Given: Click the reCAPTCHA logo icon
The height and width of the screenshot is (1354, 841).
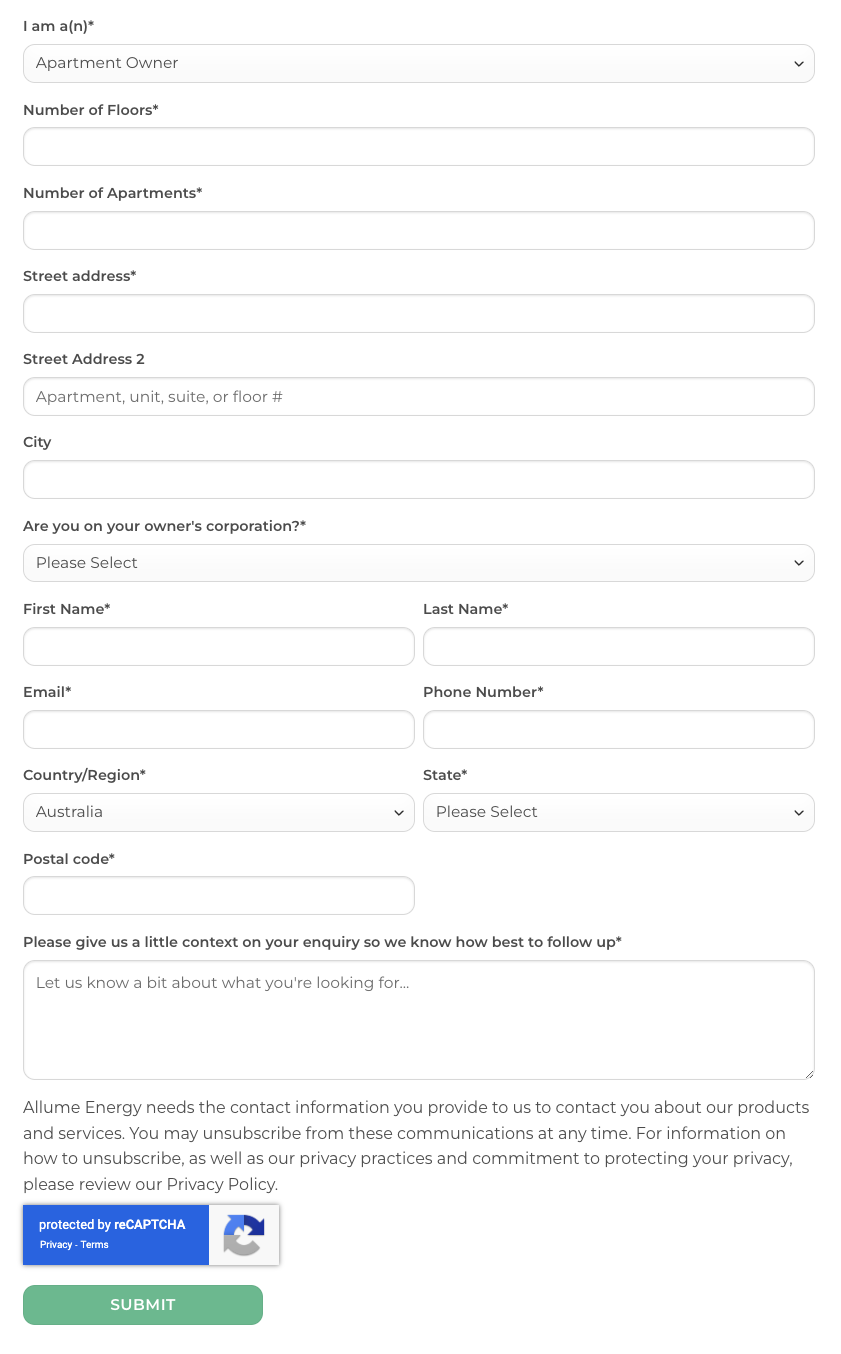Looking at the screenshot, I should [x=244, y=1235].
